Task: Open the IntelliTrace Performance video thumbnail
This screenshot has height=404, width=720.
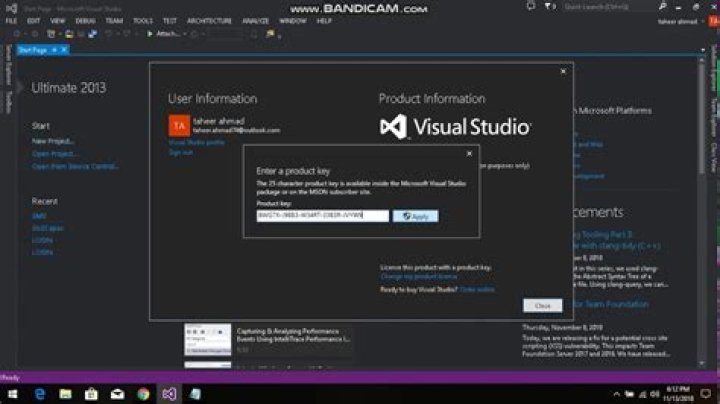Action: tap(208, 339)
